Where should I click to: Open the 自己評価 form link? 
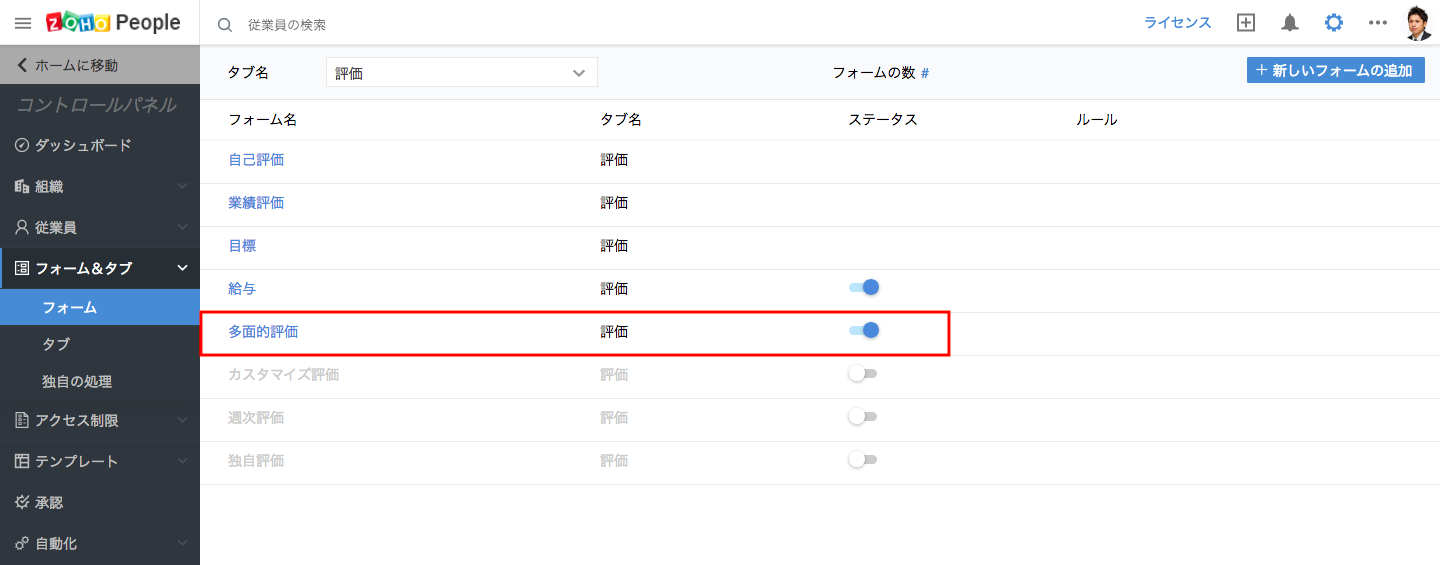coord(256,160)
